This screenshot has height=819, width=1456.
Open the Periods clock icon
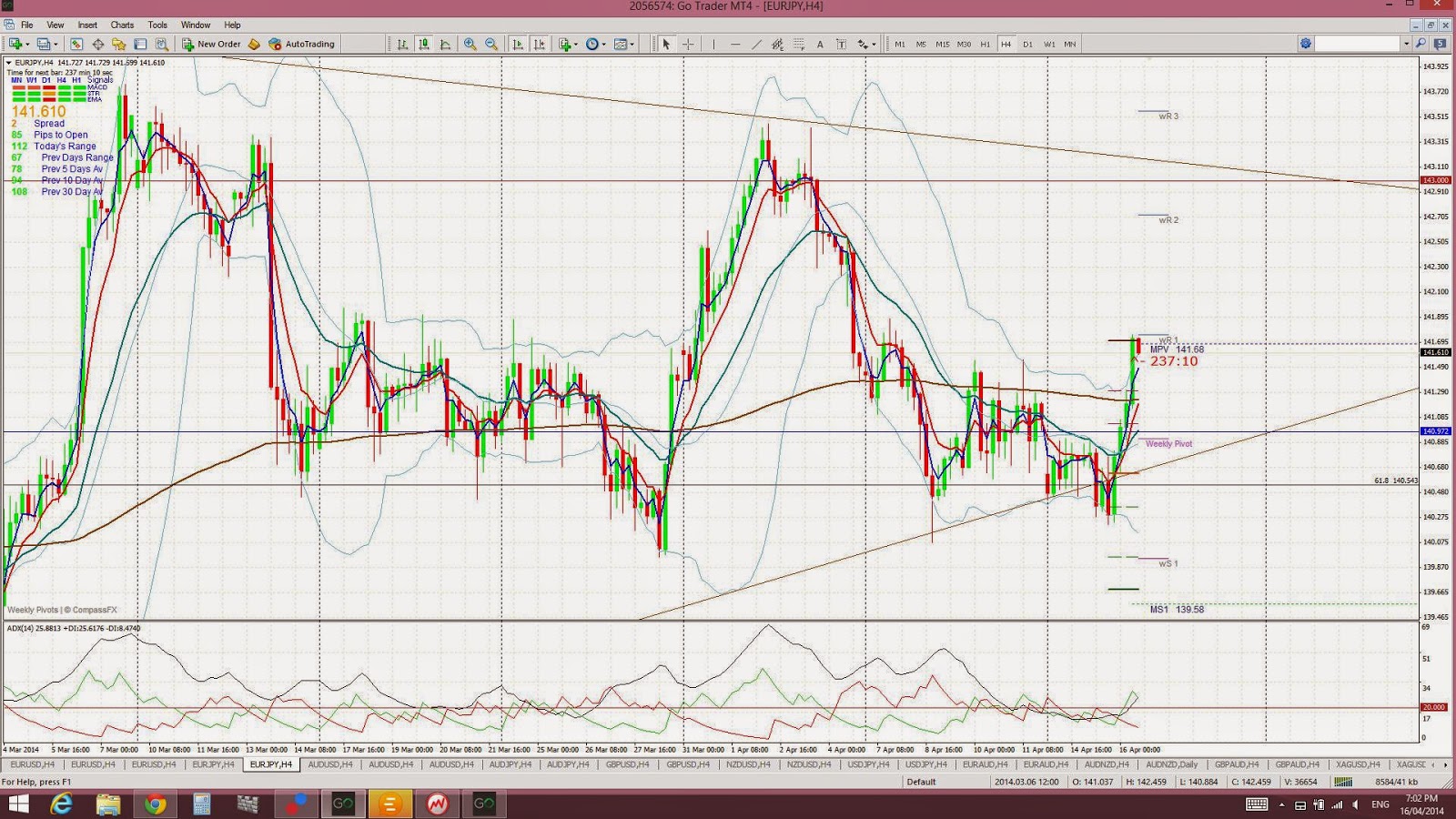coord(592,44)
